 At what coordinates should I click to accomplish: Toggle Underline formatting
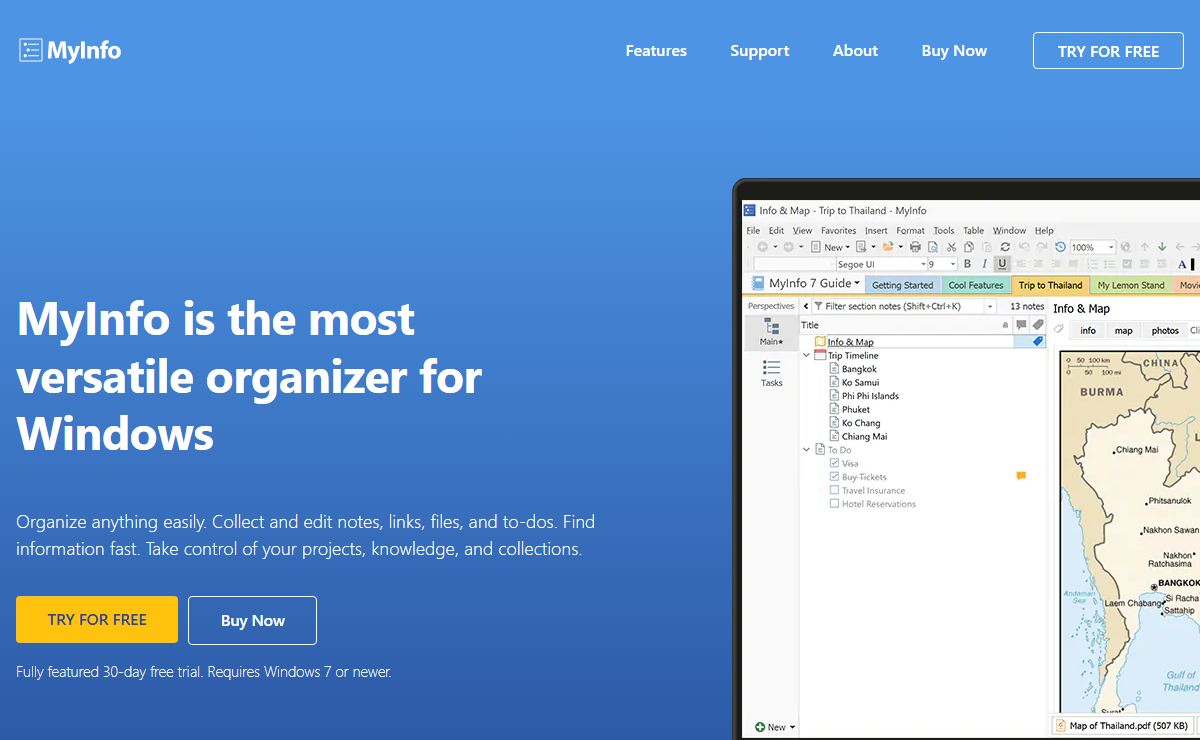(1001, 265)
